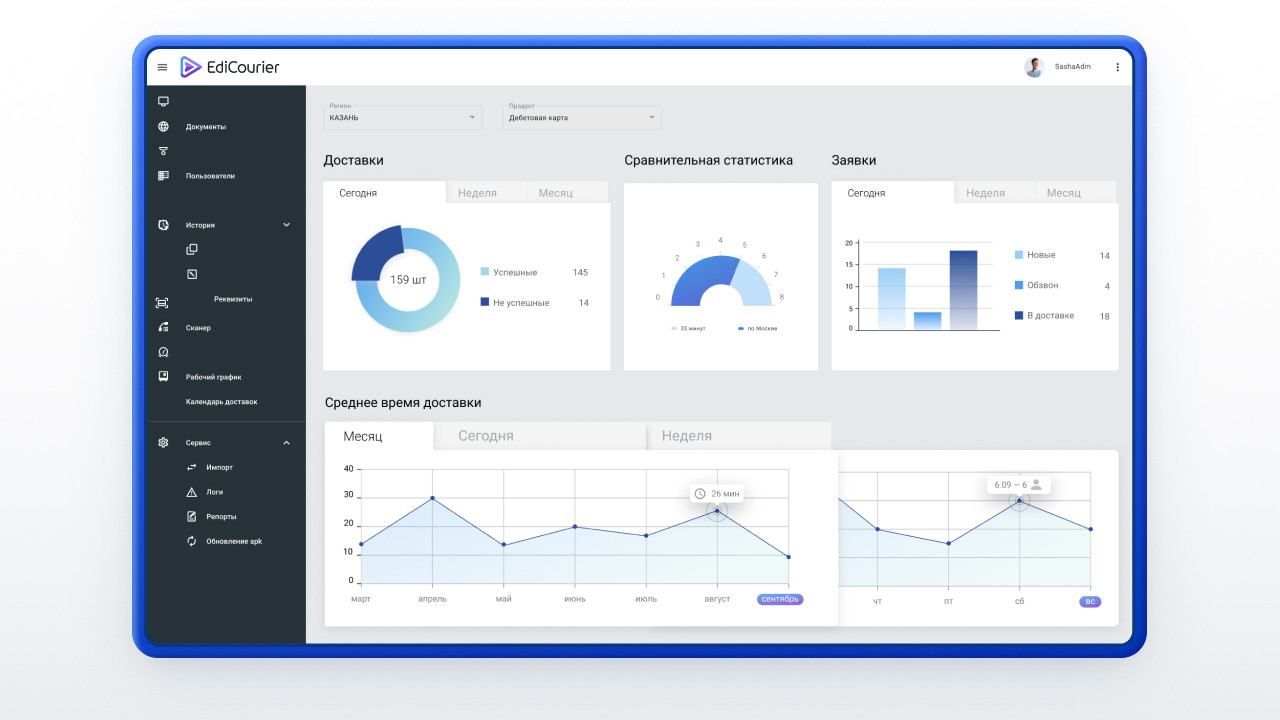
Task: Click the Обзвон legend color swatch
Action: tap(1019, 285)
